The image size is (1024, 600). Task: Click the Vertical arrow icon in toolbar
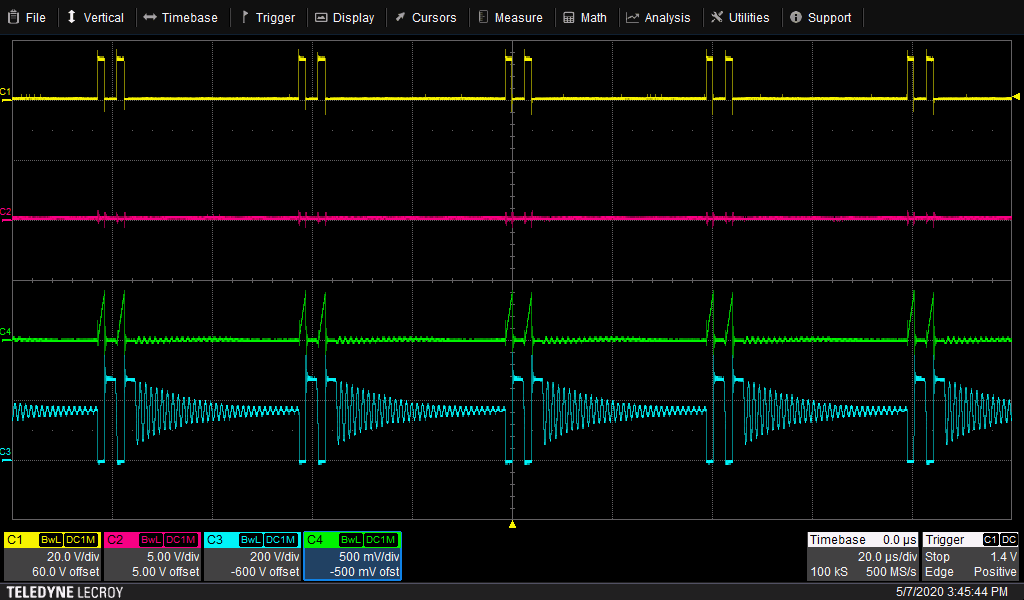click(x=70, y=17)
